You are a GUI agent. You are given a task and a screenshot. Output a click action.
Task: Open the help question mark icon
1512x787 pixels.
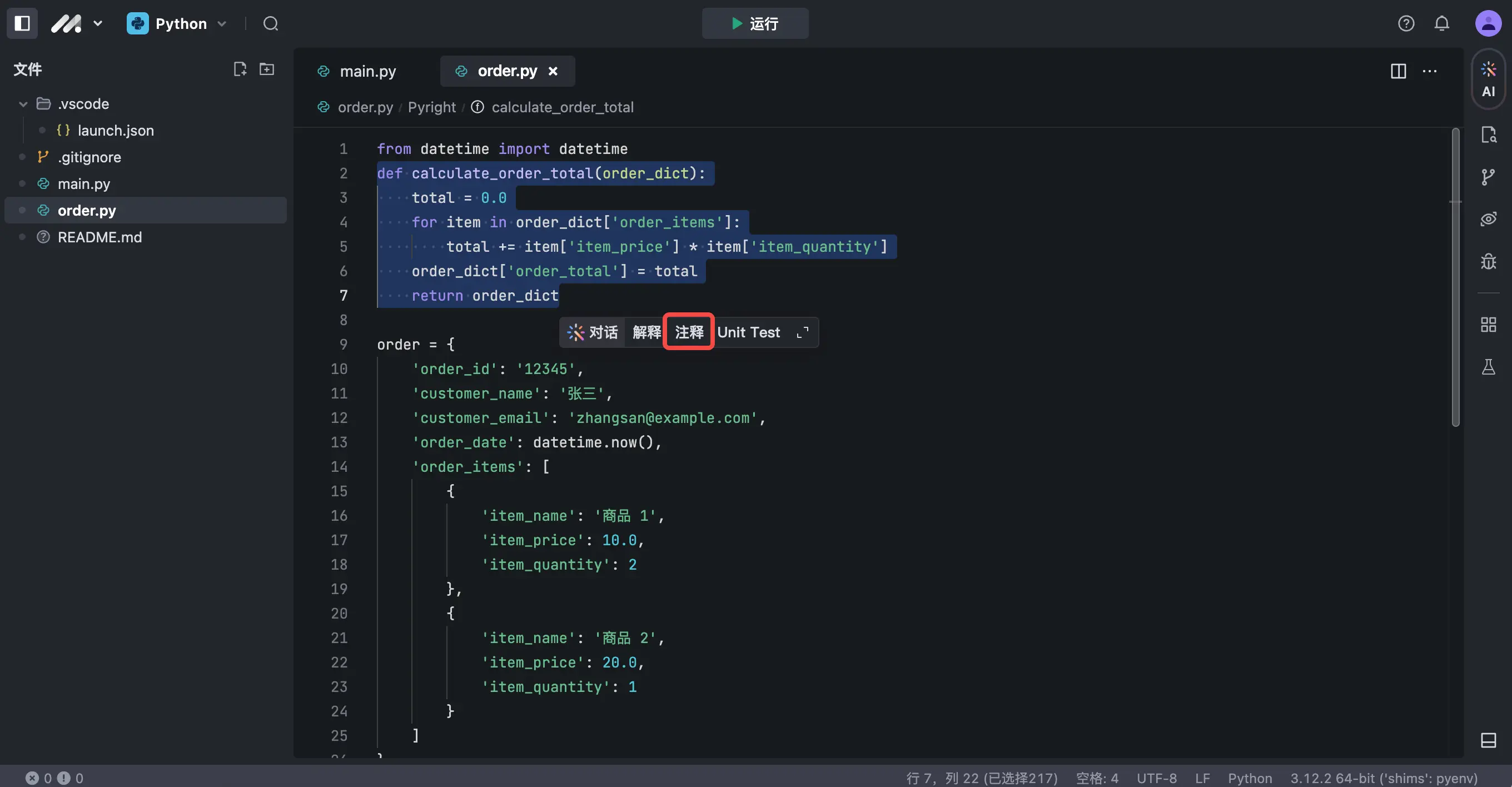(1406, 23)
